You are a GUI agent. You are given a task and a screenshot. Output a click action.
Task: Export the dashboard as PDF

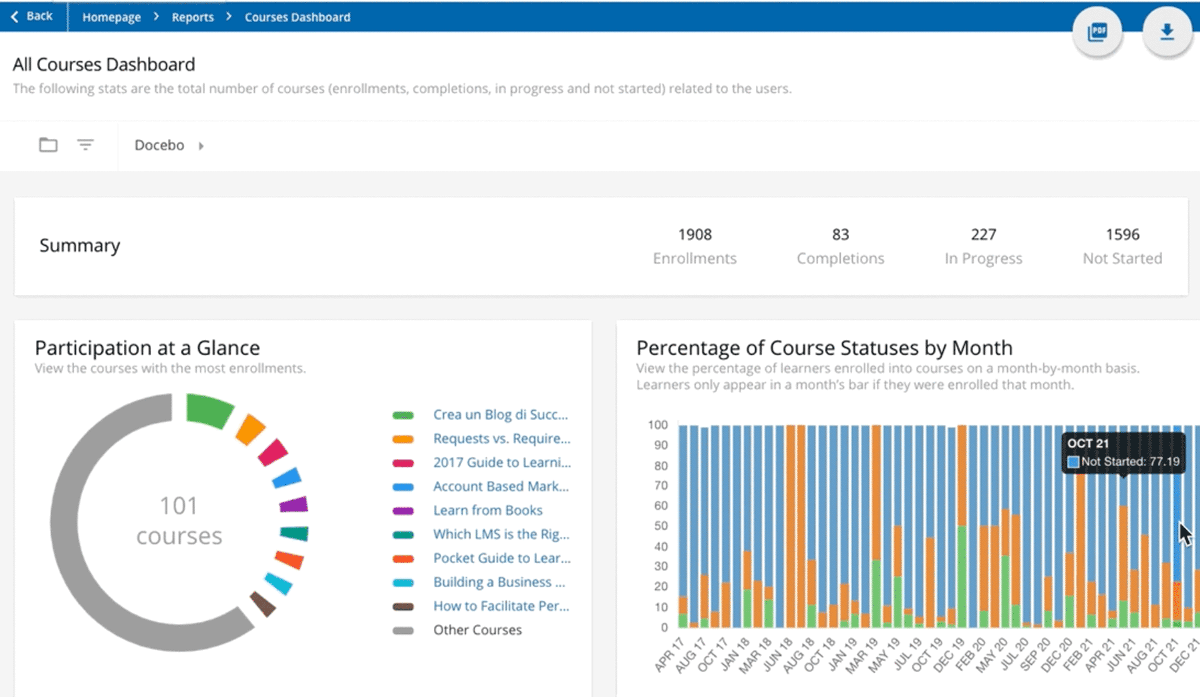pos(1098,32)
